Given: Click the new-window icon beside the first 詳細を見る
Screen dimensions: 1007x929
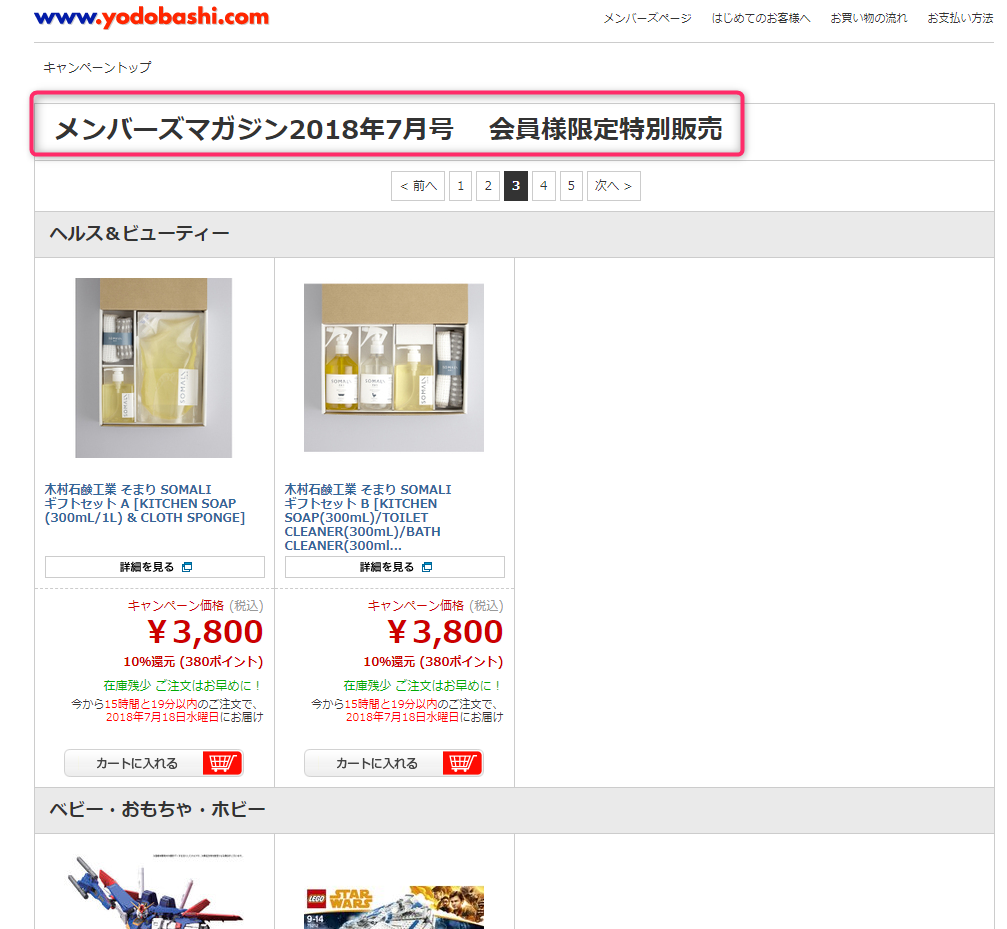Looking at the screenshot, I should (187, 567).
